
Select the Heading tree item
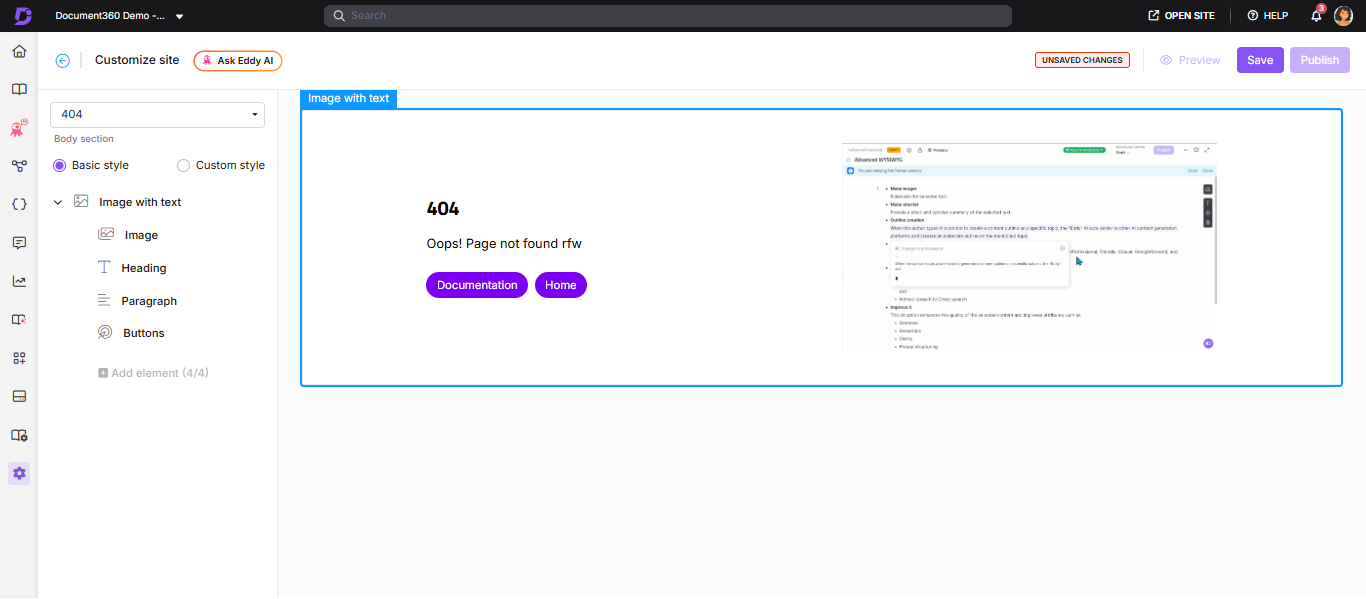(144, 268)
